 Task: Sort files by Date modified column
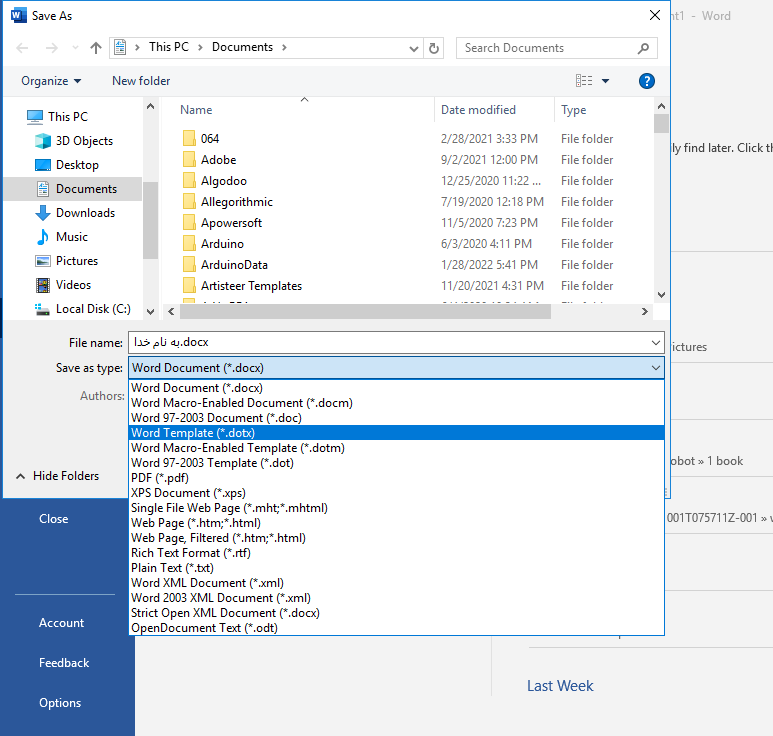[479, 110]
